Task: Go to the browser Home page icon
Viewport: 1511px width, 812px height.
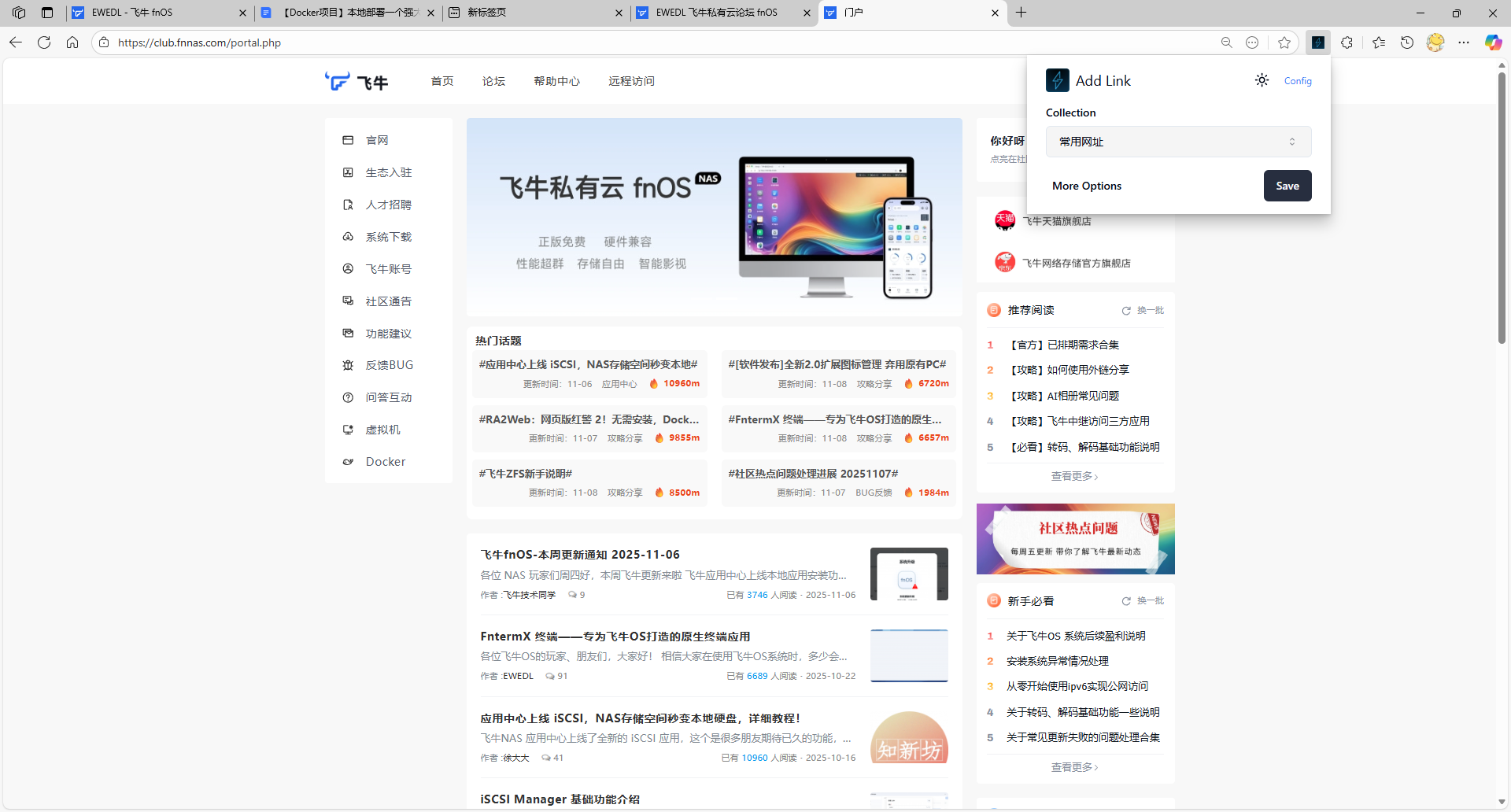Action: 72,42
